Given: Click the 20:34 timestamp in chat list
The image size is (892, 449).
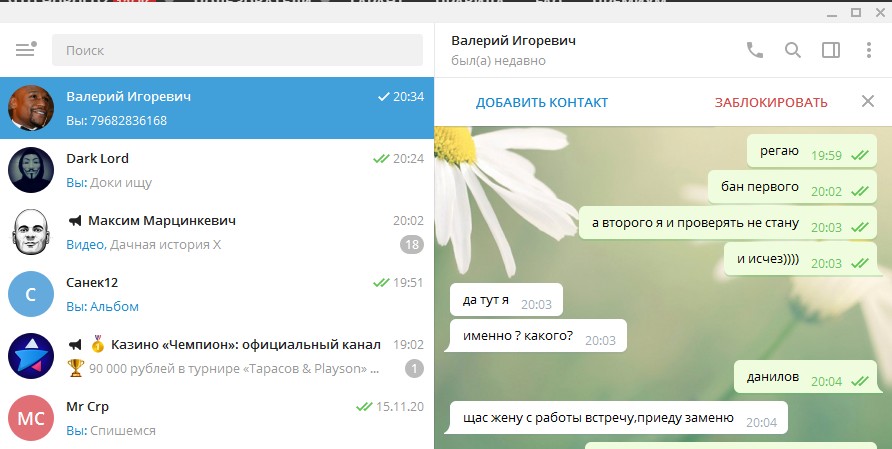Looking at the screenshot, I should (x=408, y=97).
